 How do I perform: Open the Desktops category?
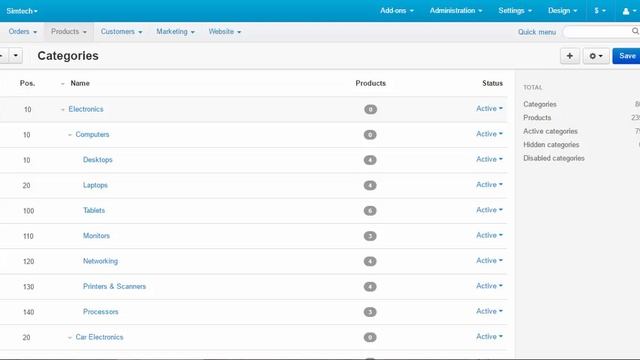tap(98, 160)
